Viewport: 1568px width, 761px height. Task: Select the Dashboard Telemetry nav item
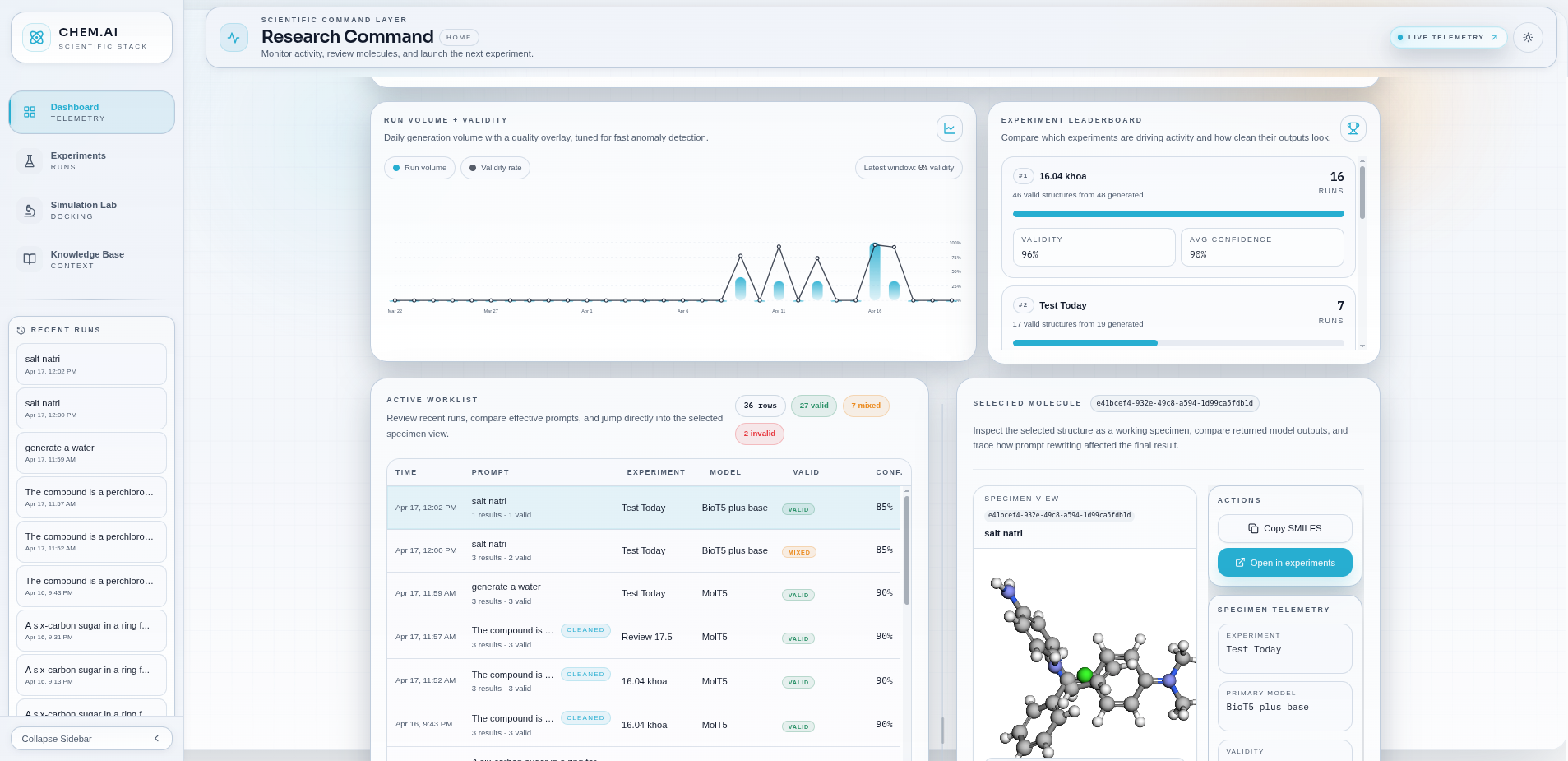tap(91, 112)
